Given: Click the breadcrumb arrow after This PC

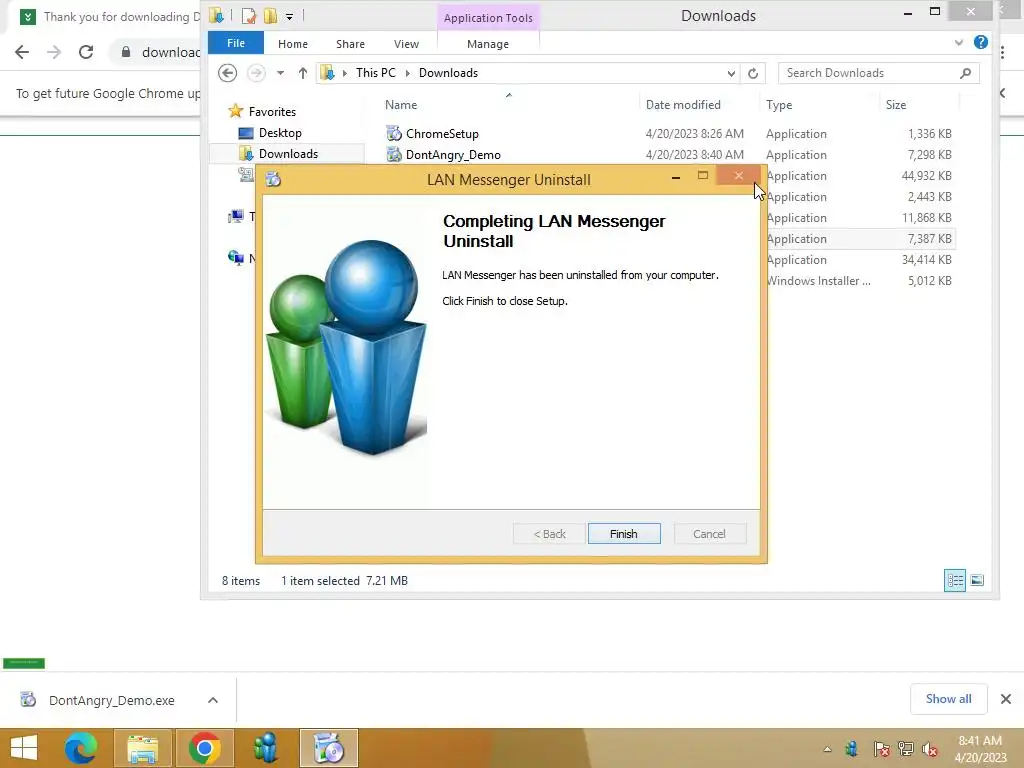Looking at the screenshot, I should coord(408,73).
